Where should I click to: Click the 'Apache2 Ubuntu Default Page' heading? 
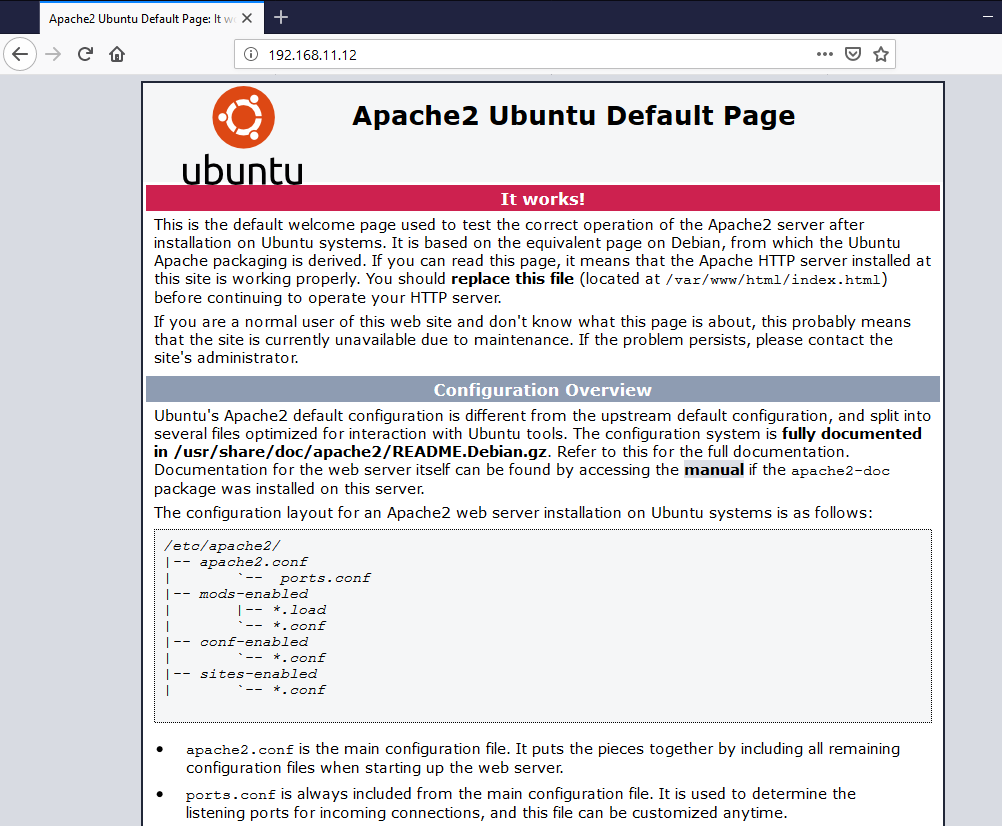tap(573, 116)
